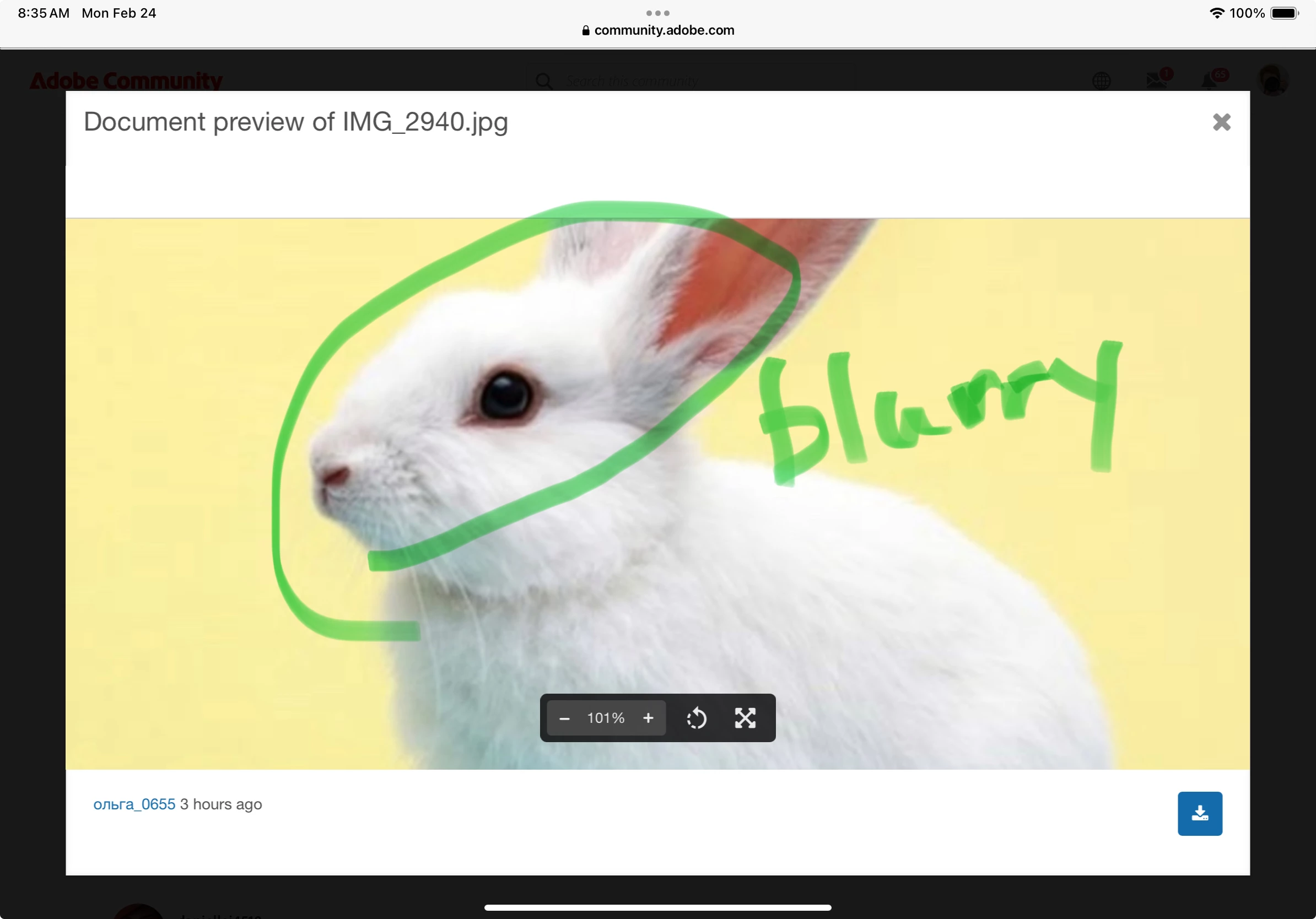The width and height of the screenshot is (1316, 919).
Task: Open the messages envelope icon
Action: (x=1157, y=80)
